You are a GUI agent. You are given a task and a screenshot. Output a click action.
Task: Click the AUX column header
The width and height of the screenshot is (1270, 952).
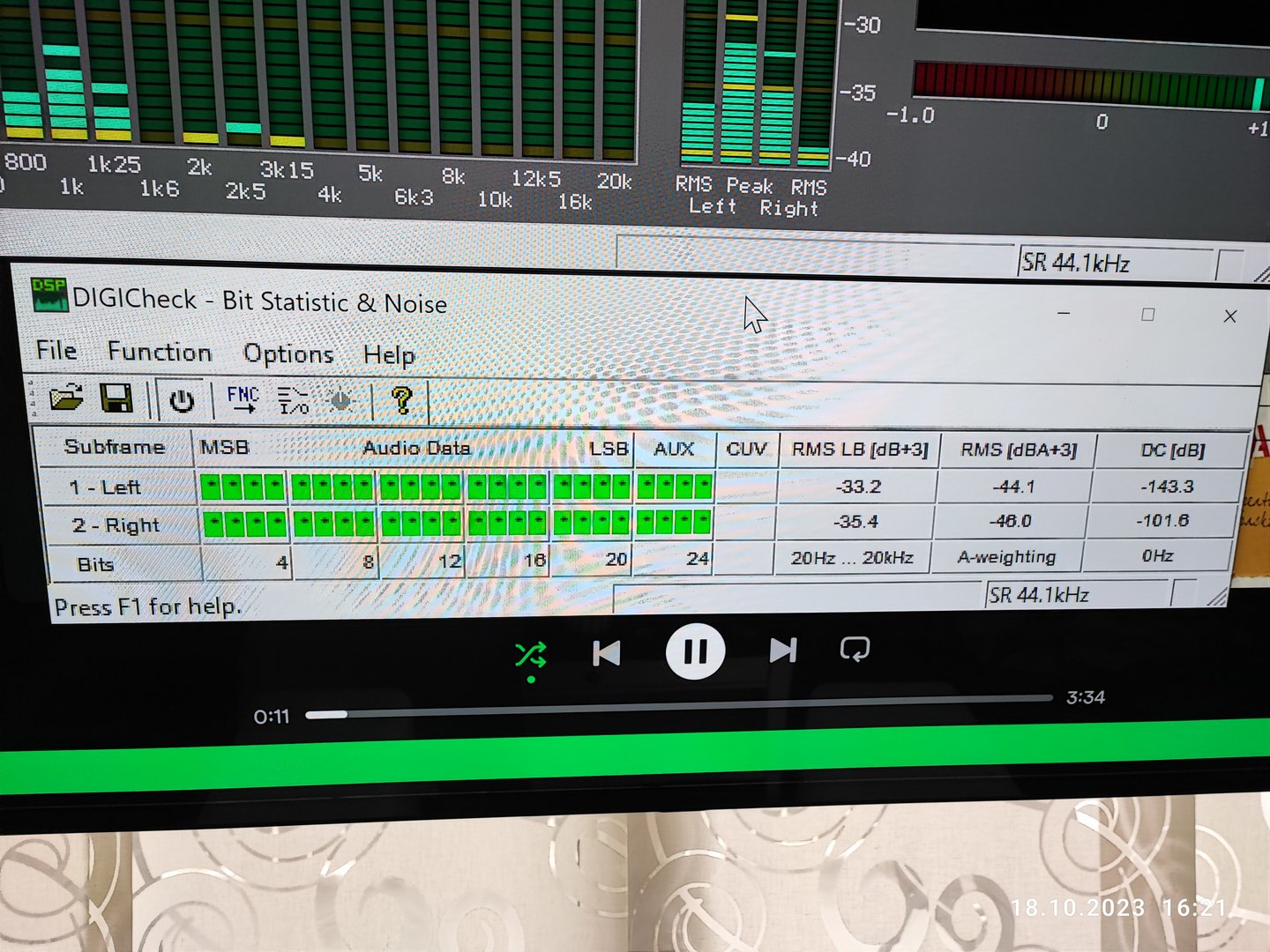point(674,449)
